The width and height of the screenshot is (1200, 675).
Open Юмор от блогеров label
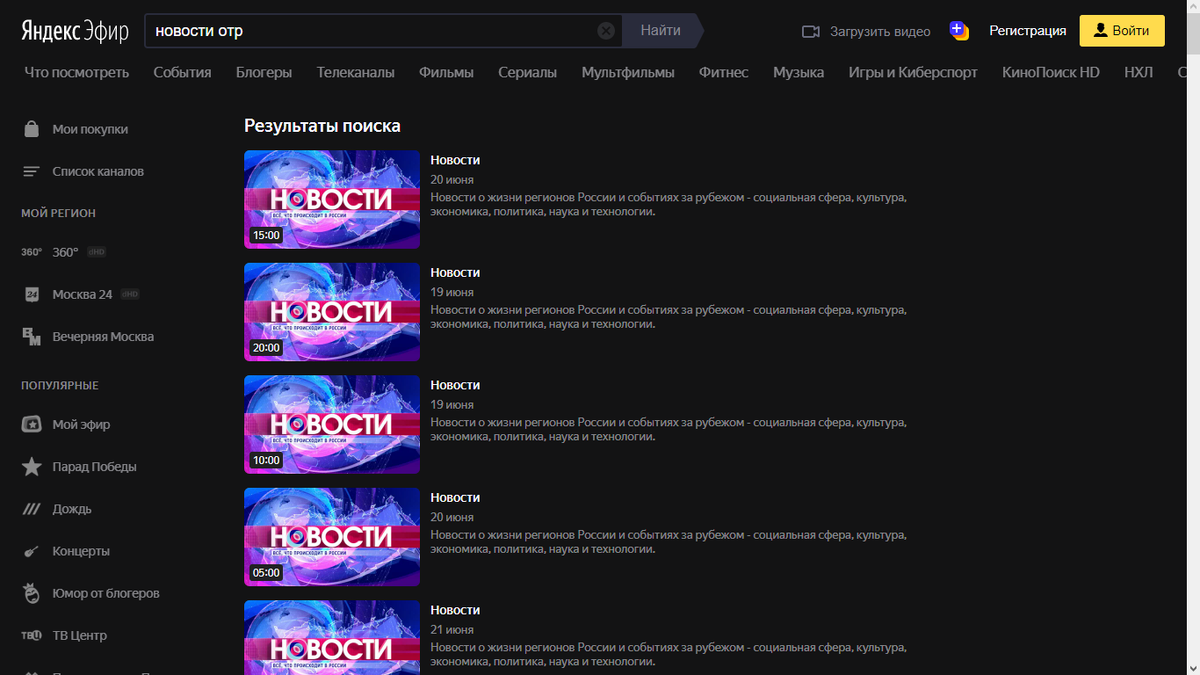pos(106,593)
